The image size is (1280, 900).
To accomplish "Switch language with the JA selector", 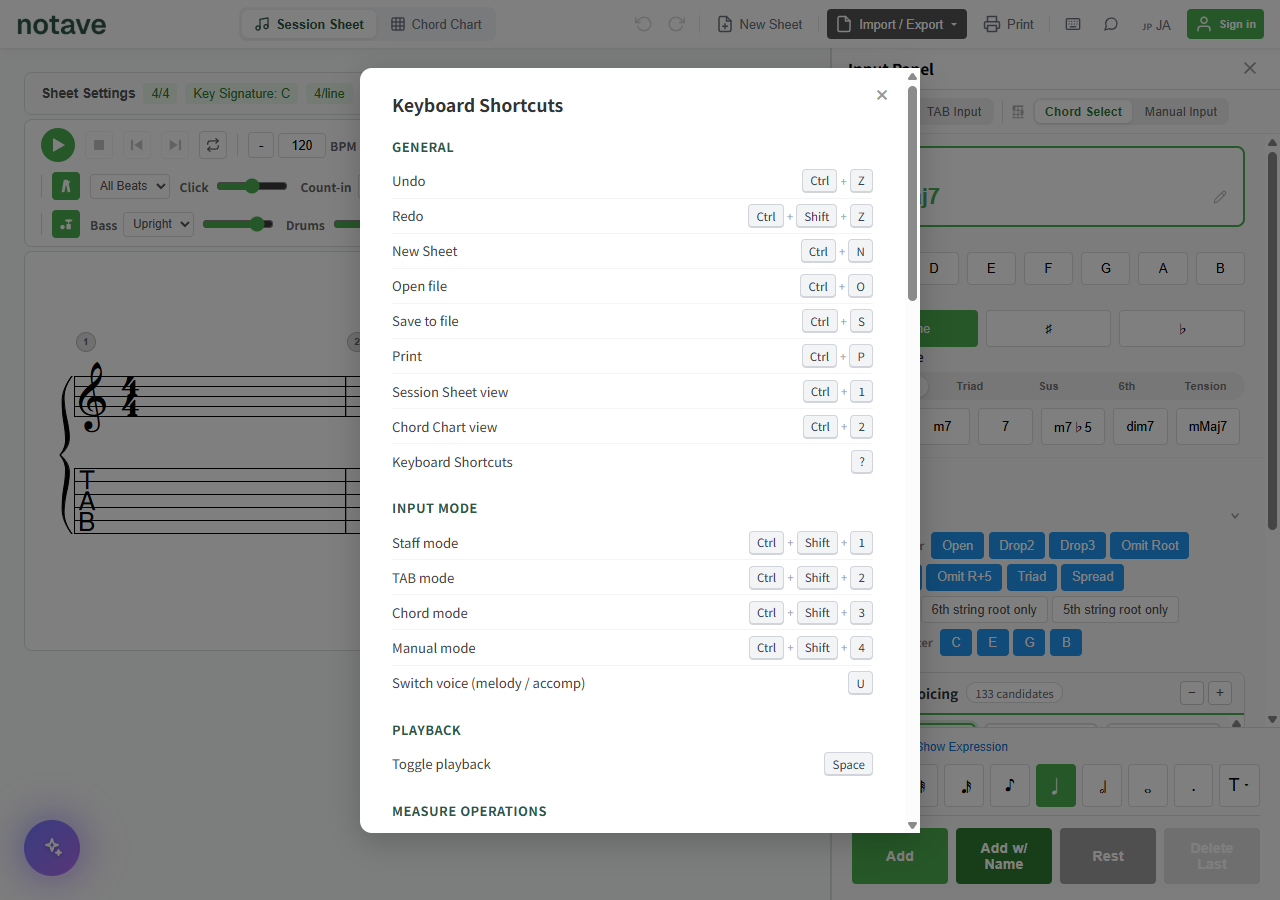I will pos(1156,25).
